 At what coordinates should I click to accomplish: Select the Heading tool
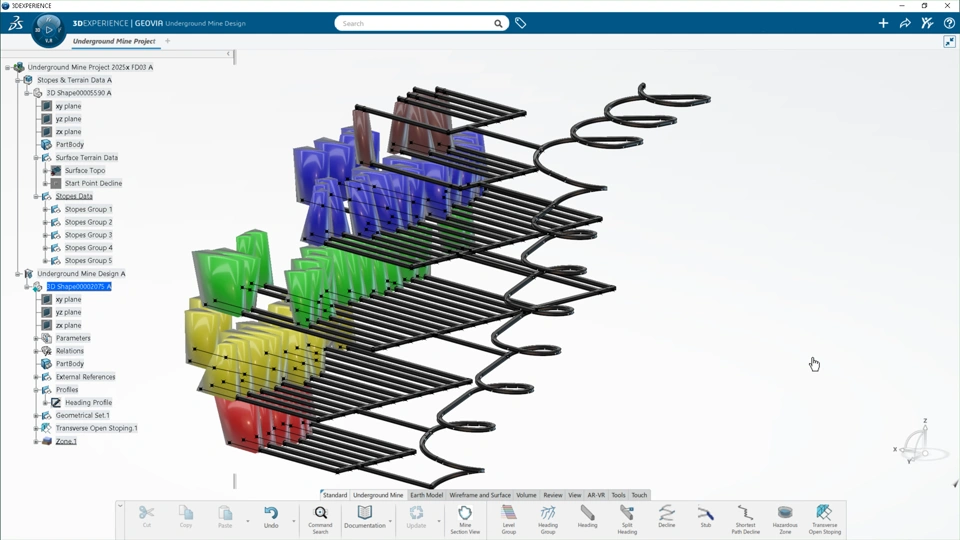pyautogui.click(x=587, y=517)
